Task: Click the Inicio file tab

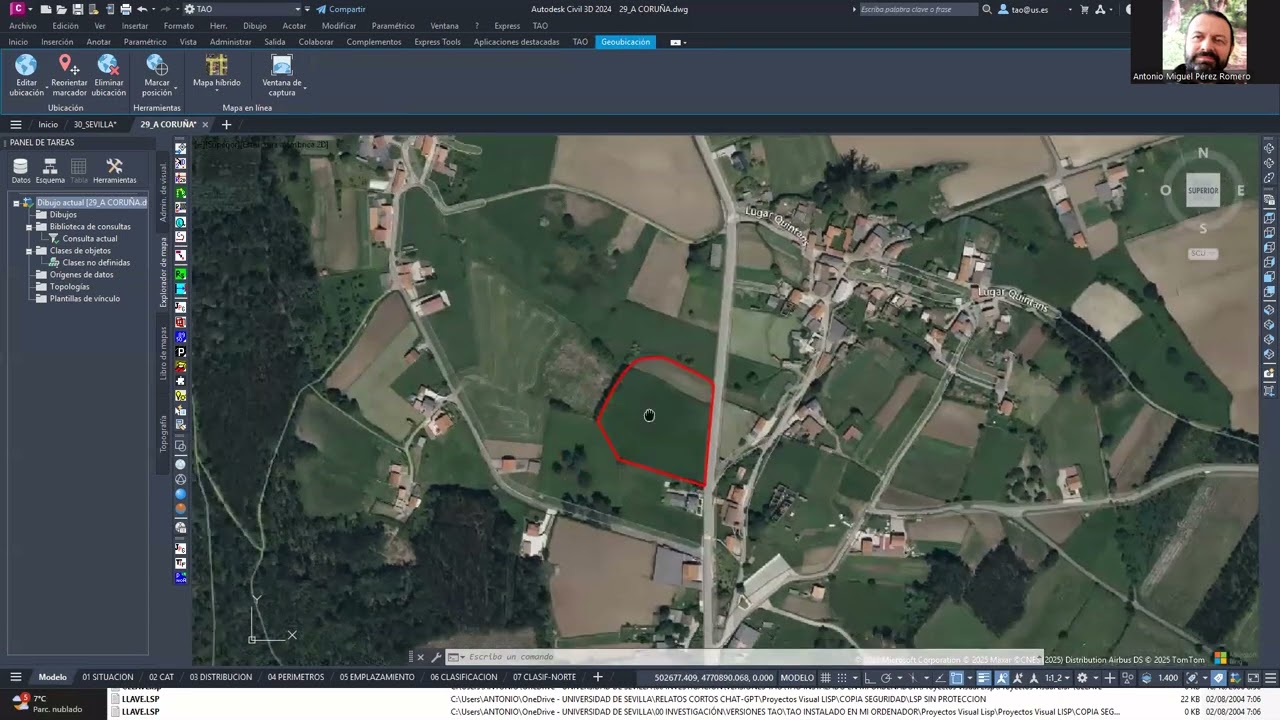Action: coord(48,125)
